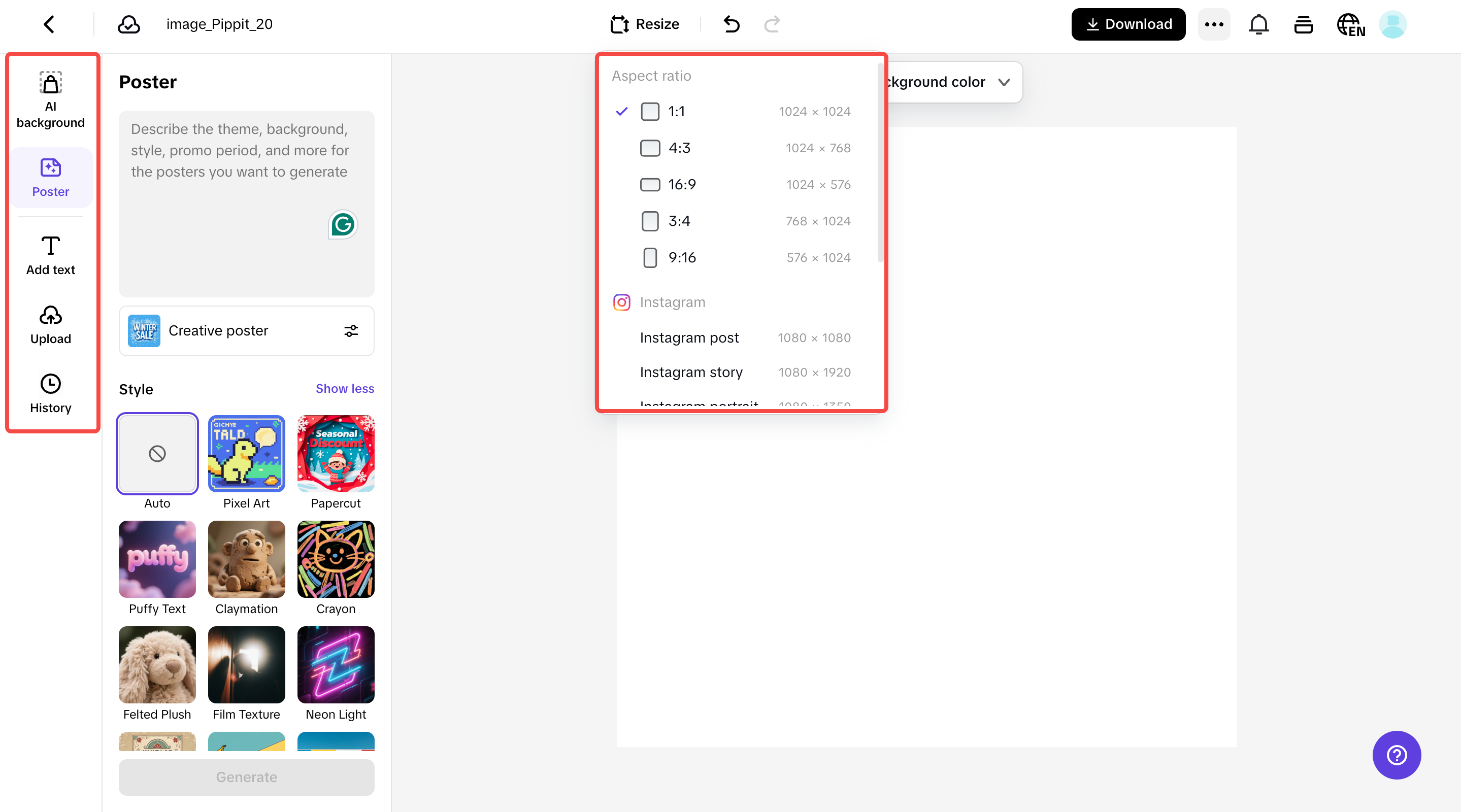Open the Upload panel
This screenshot has width=1461, height=812.
[50, 325]
